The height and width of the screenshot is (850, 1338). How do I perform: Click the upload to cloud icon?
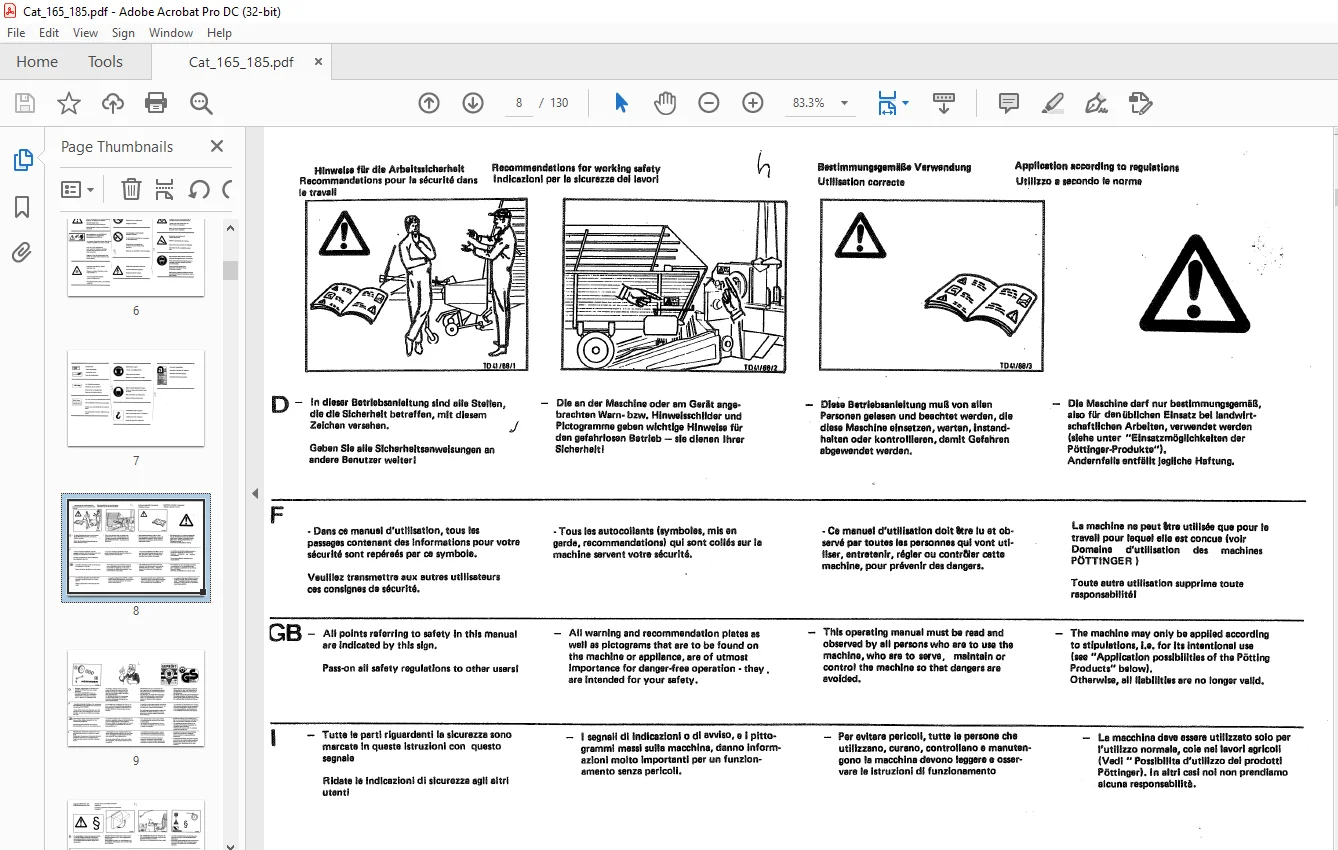pyautogui.click(x=113, y=103)
